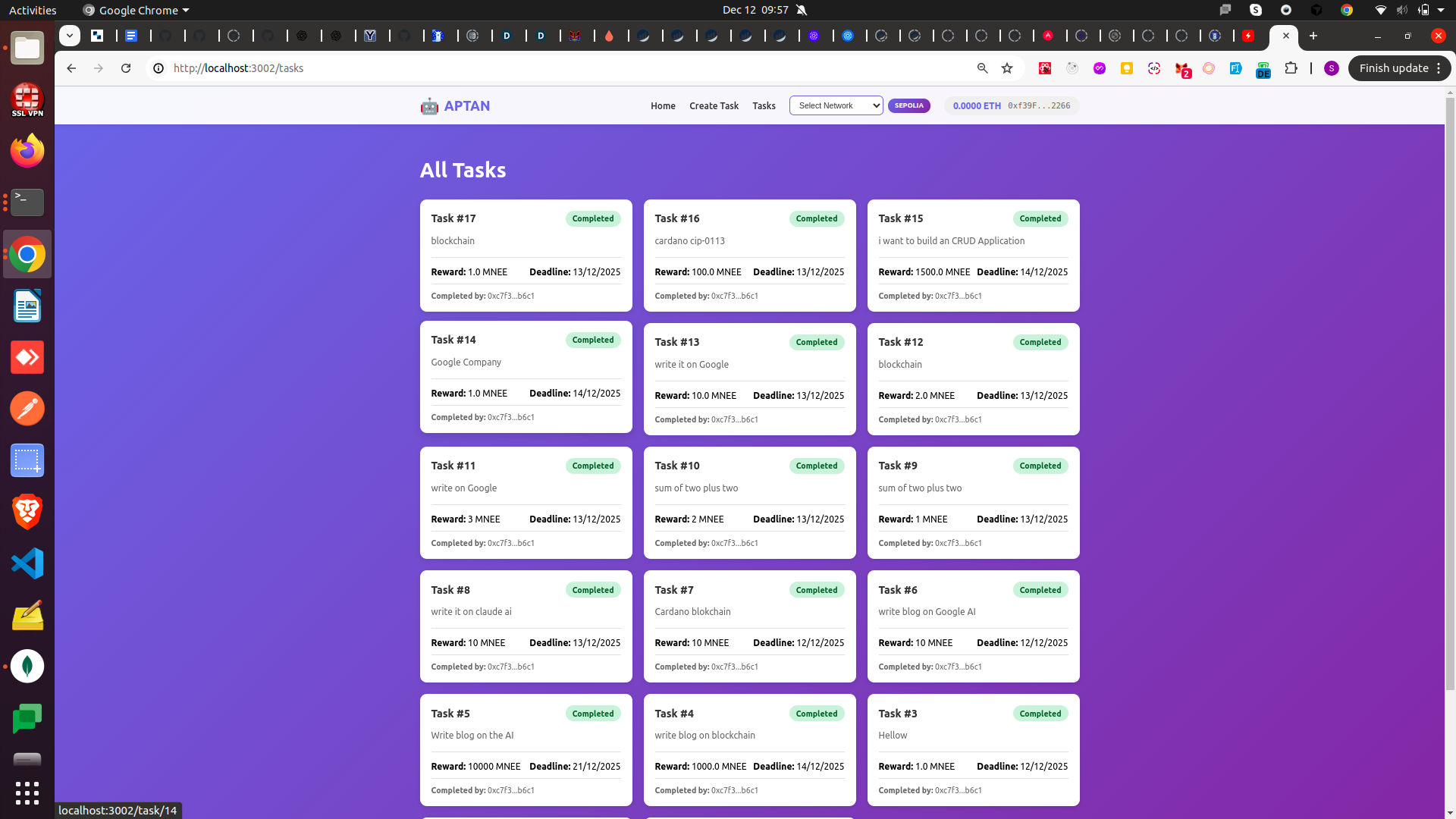Viewport: 1456px width, 819px height.
Task: Open MongoDB Compass from dock
Action: coord(27,667)
